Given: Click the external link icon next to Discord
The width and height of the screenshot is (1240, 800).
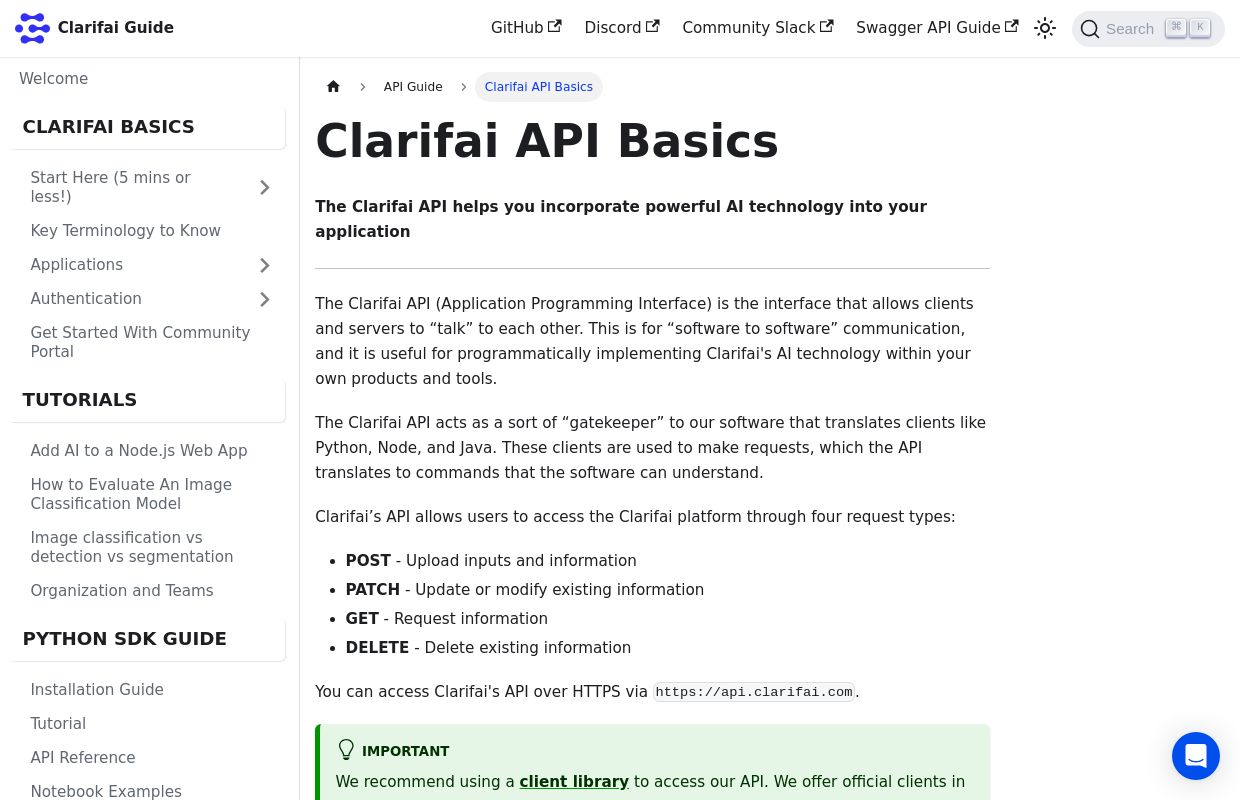Looking at the screenshot, I should [652, 27].
